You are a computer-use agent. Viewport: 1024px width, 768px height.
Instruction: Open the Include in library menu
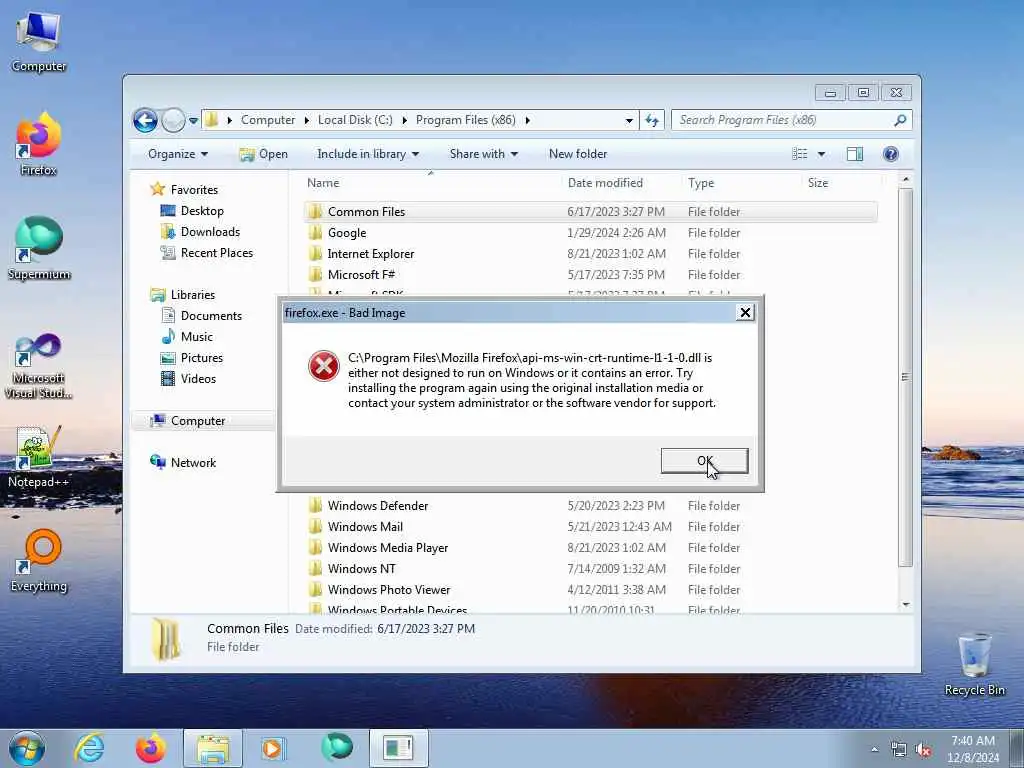tap(368, 154)
